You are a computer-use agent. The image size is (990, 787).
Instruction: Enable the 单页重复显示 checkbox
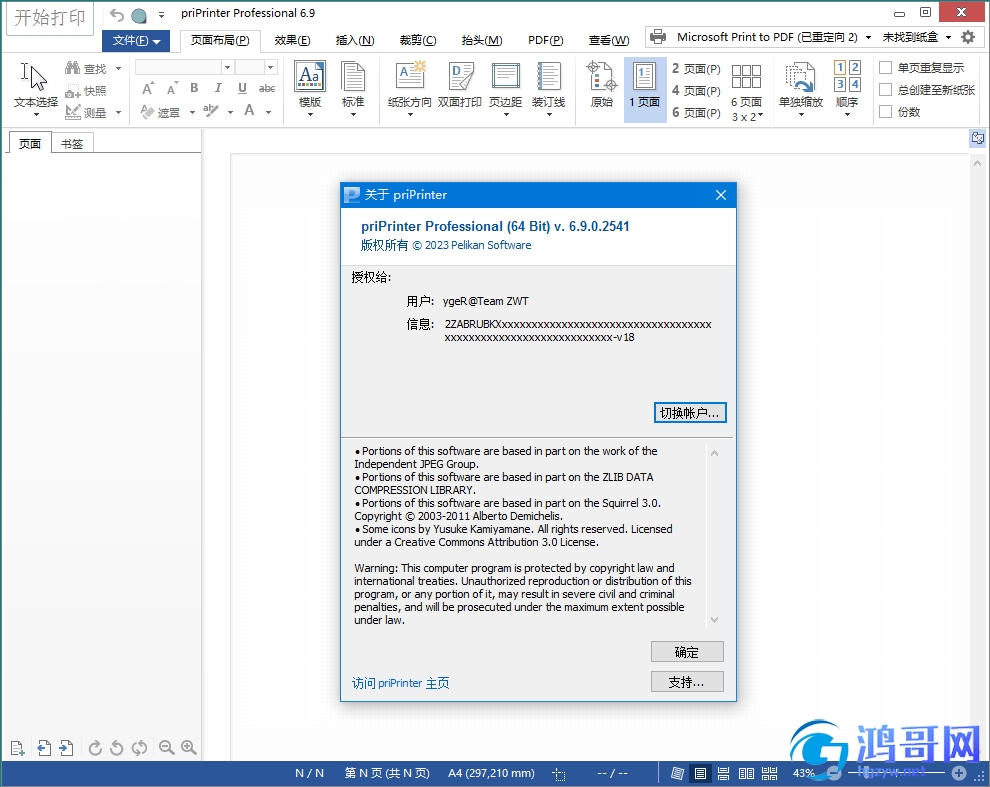tap(886, 68)
